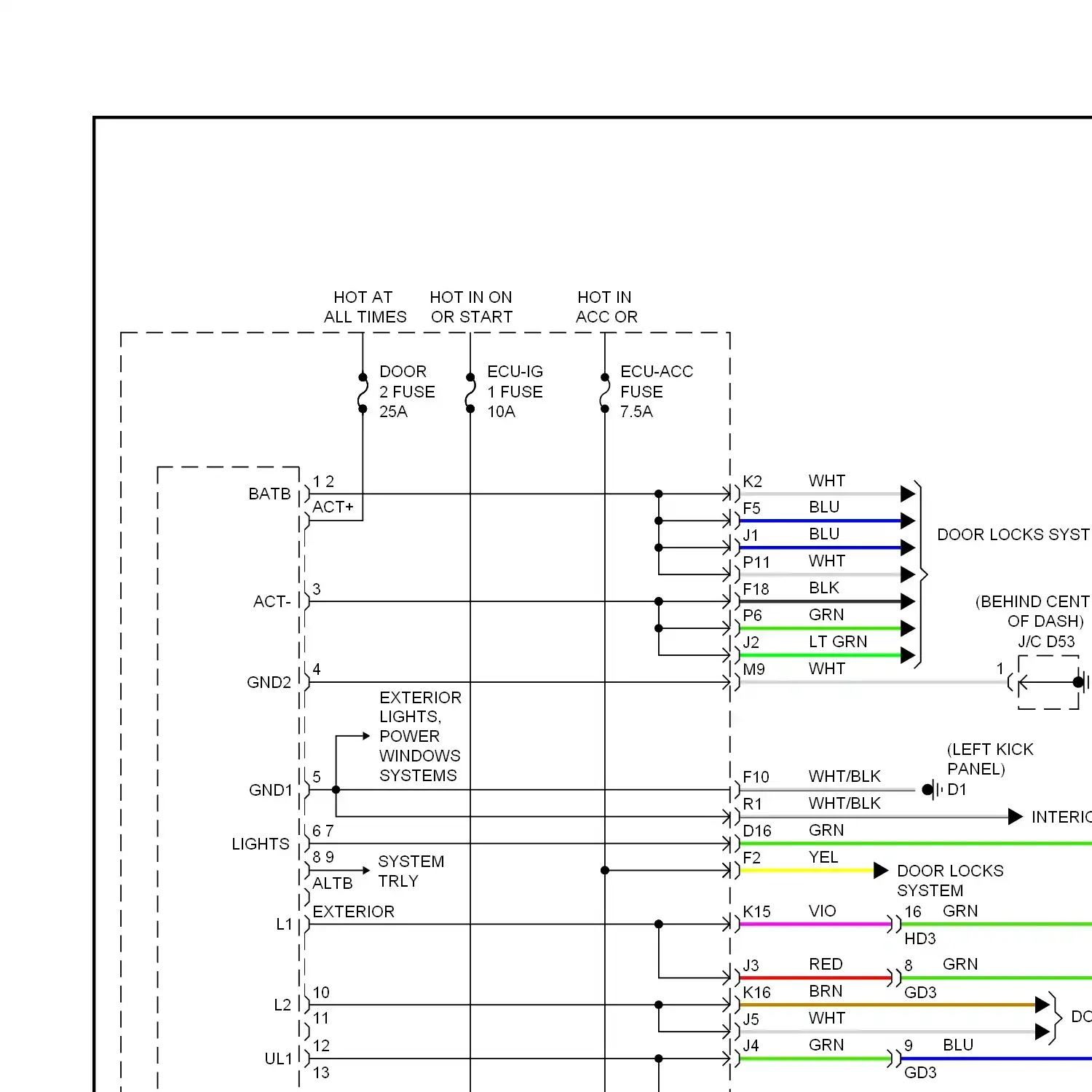This screenshot has height=1092, width=1092.
Task: Click the EXTERIOR label near L1
Action: coord(353,912)
